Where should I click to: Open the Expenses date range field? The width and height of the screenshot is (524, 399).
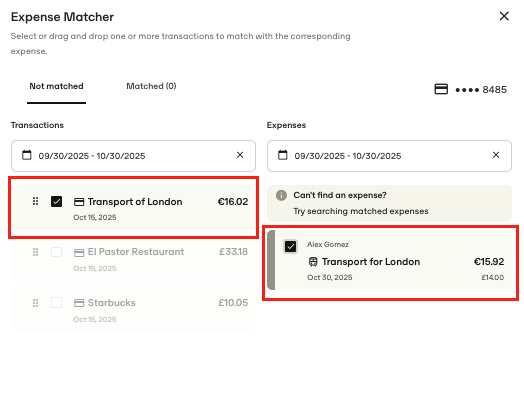[x=389, y=156]
